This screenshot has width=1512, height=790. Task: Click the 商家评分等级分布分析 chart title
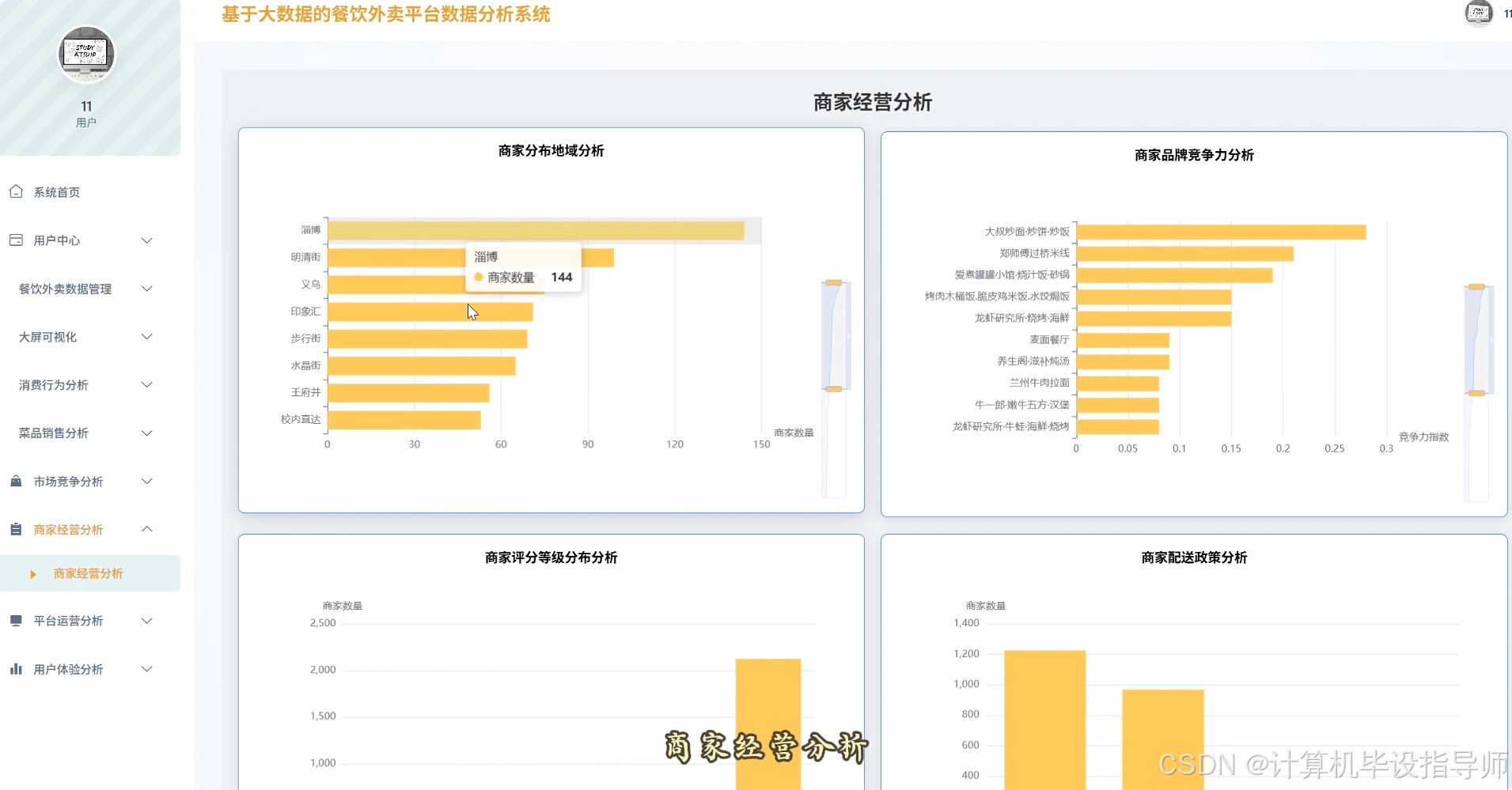[551, 558]
